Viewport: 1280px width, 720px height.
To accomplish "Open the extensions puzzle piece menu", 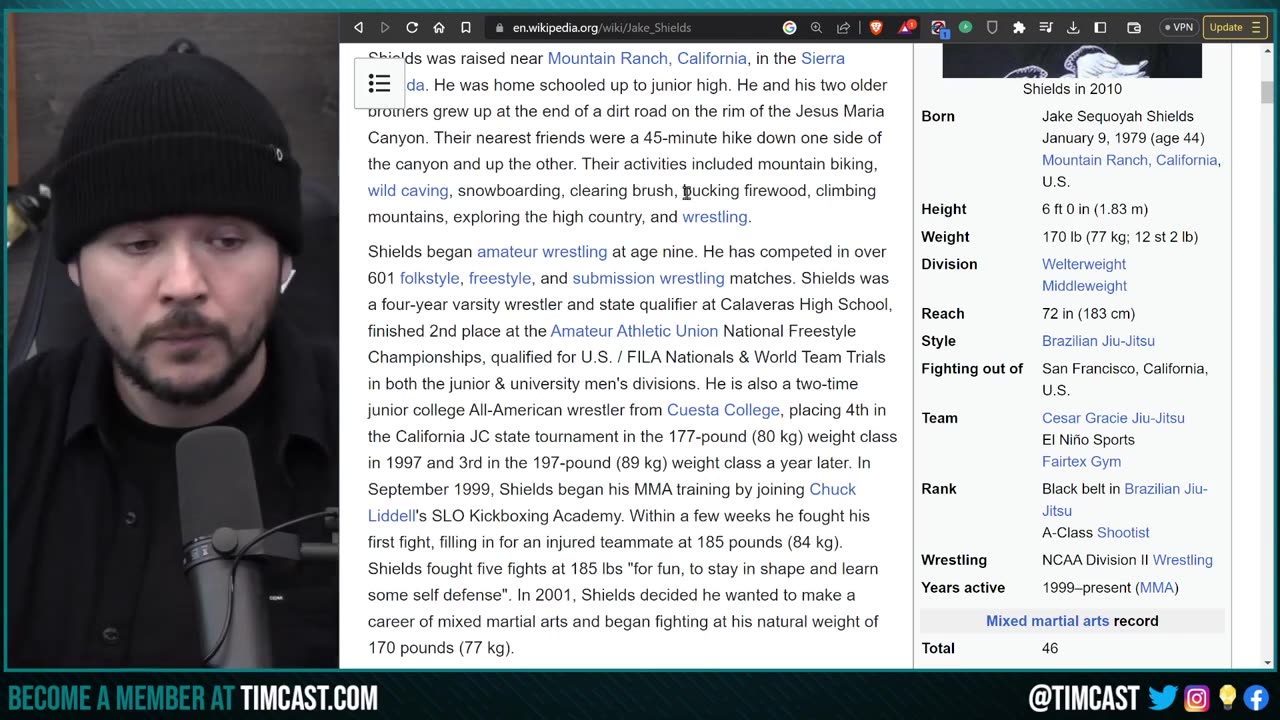I will pos(1019,28).
